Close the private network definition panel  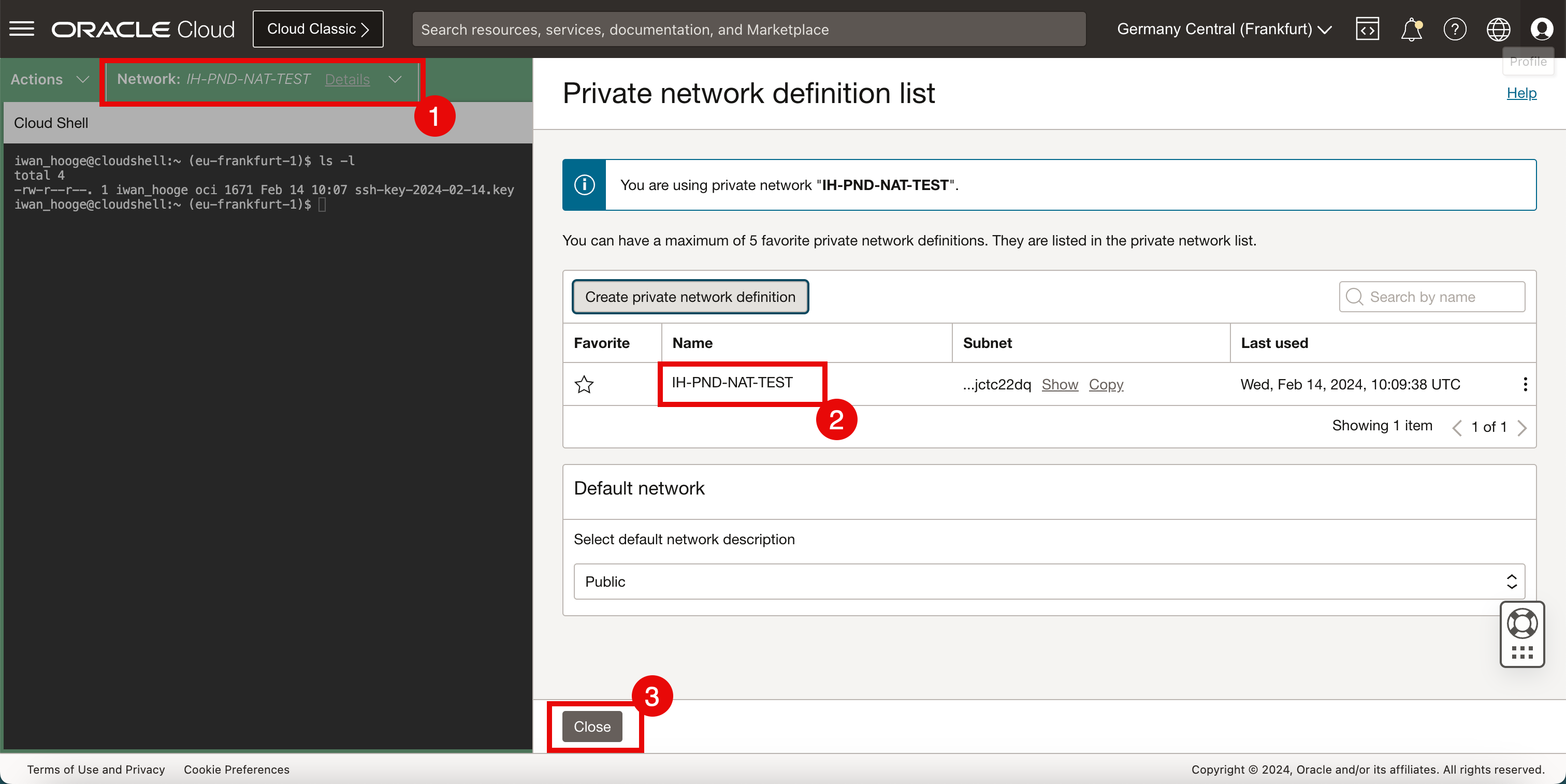[591, 727]
